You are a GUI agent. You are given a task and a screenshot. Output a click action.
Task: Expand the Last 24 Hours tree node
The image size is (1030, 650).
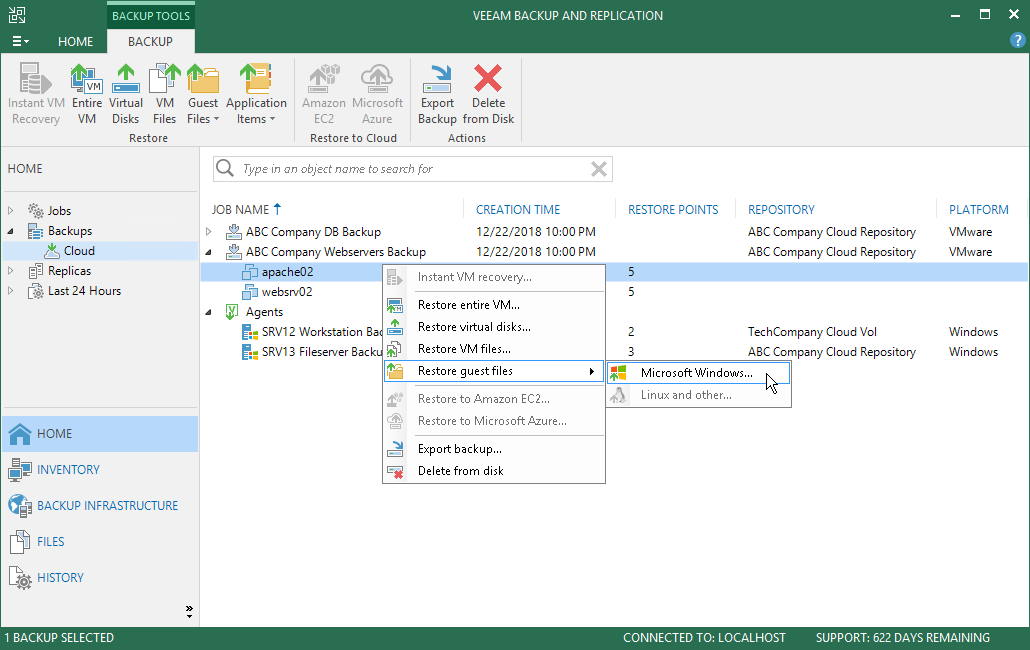click(x=11, y=291)
